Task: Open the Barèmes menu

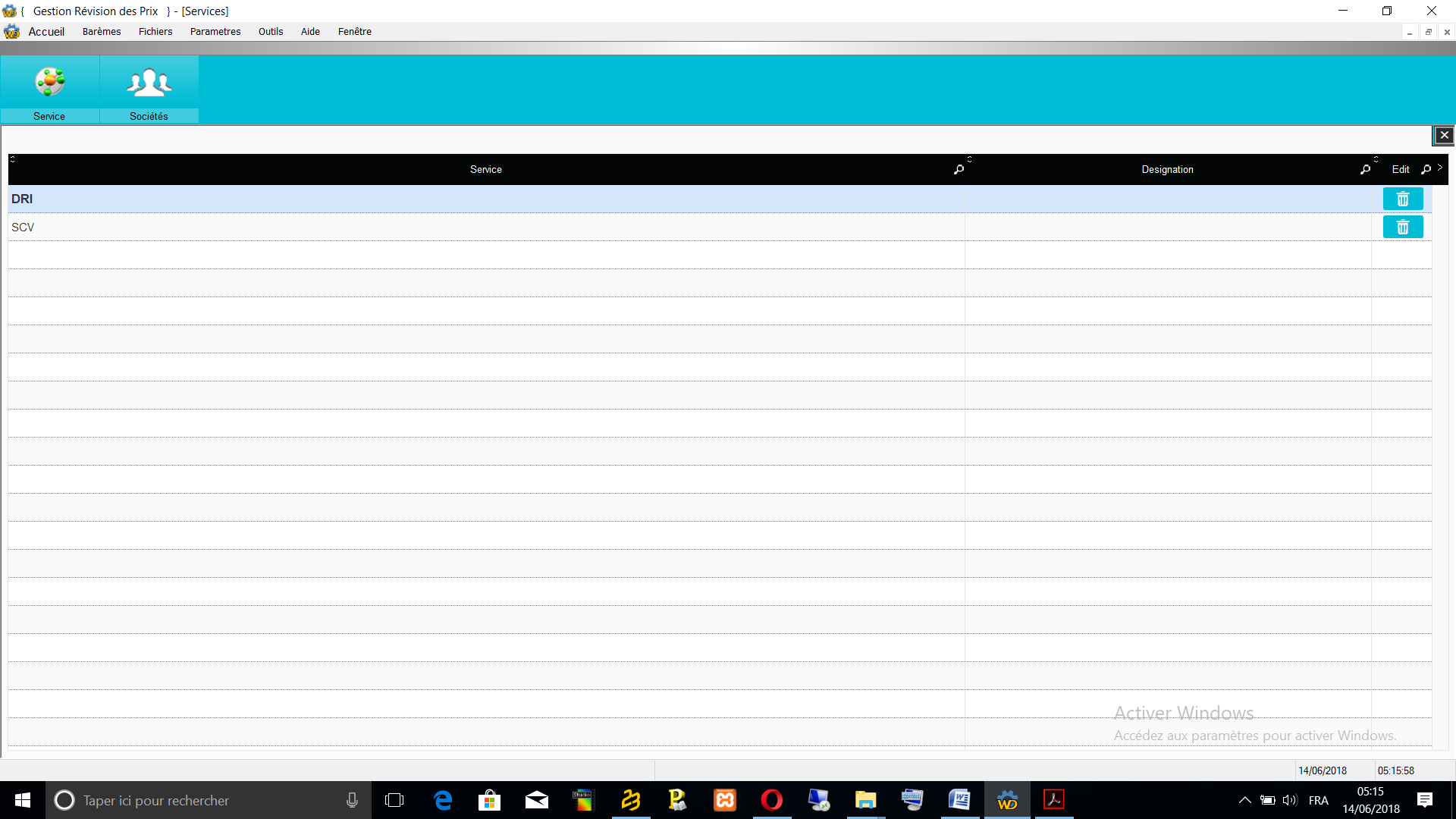Action: click(102, 32)
